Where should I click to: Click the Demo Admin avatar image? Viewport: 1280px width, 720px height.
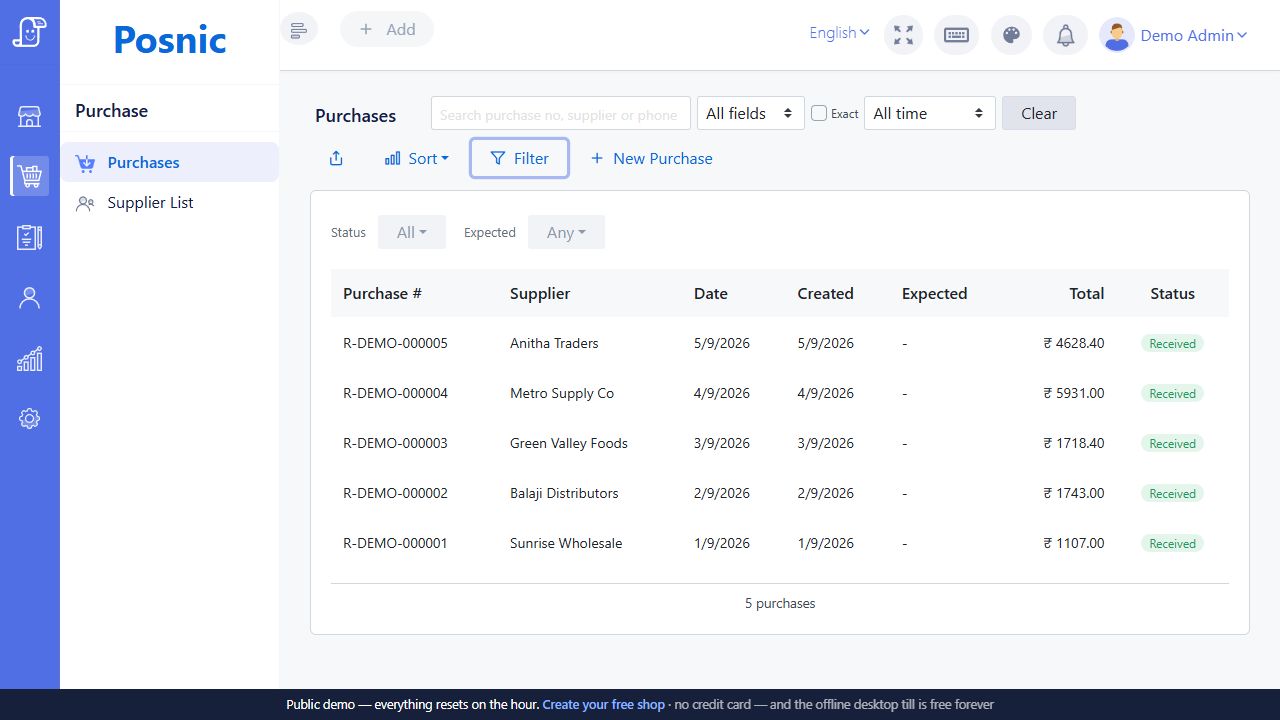[1116, 35]
